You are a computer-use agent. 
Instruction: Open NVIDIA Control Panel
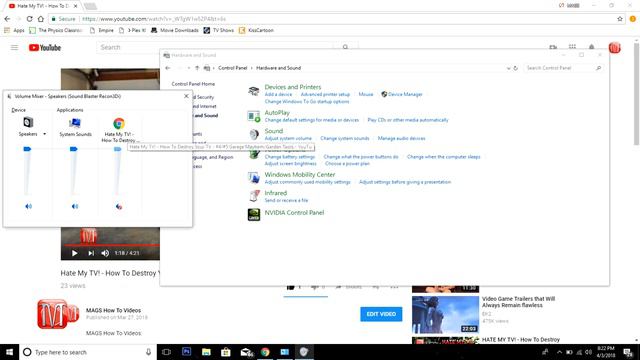tap(294, 213)
